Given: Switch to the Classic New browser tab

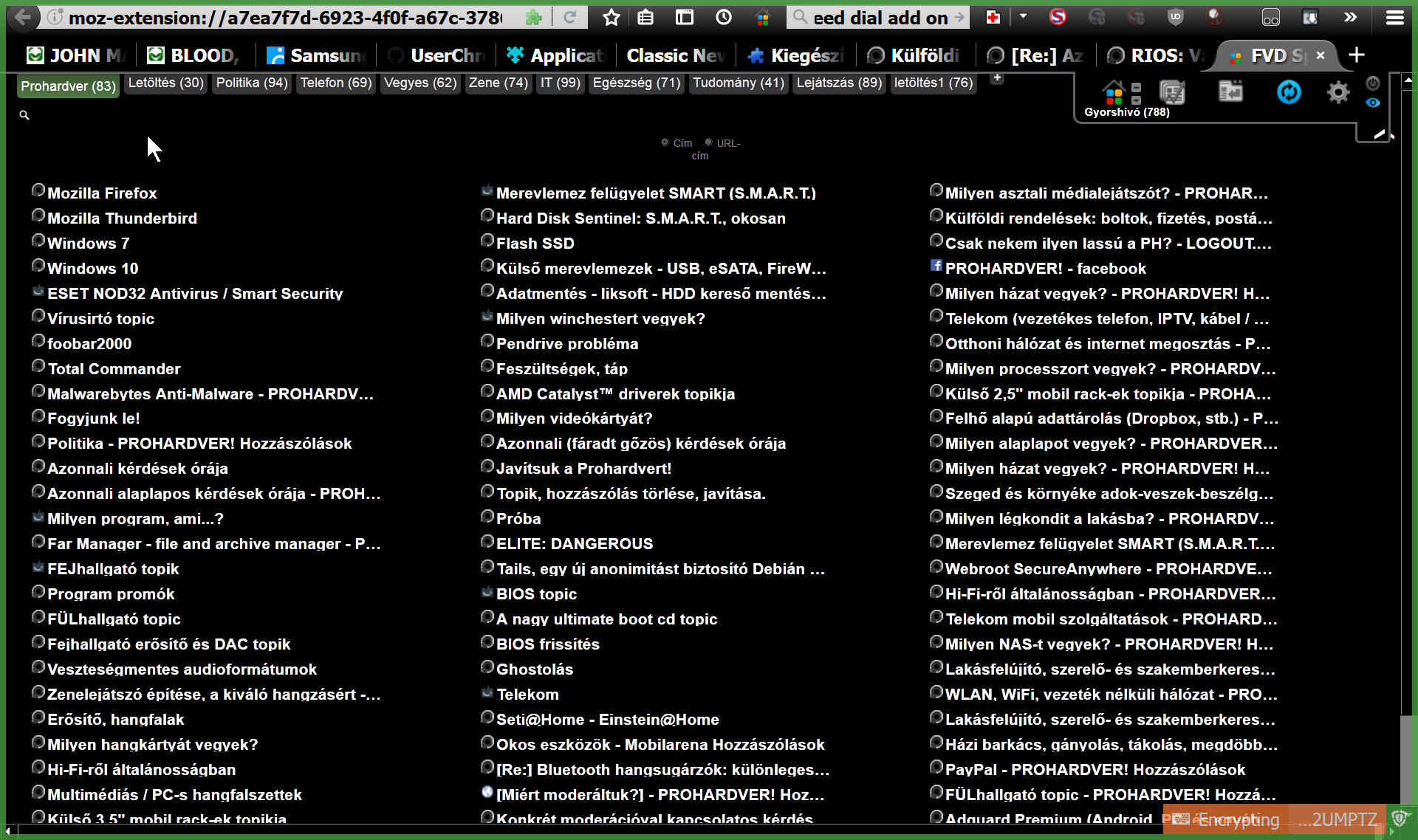Looking at the screenshot, I should tap(677, 55).
